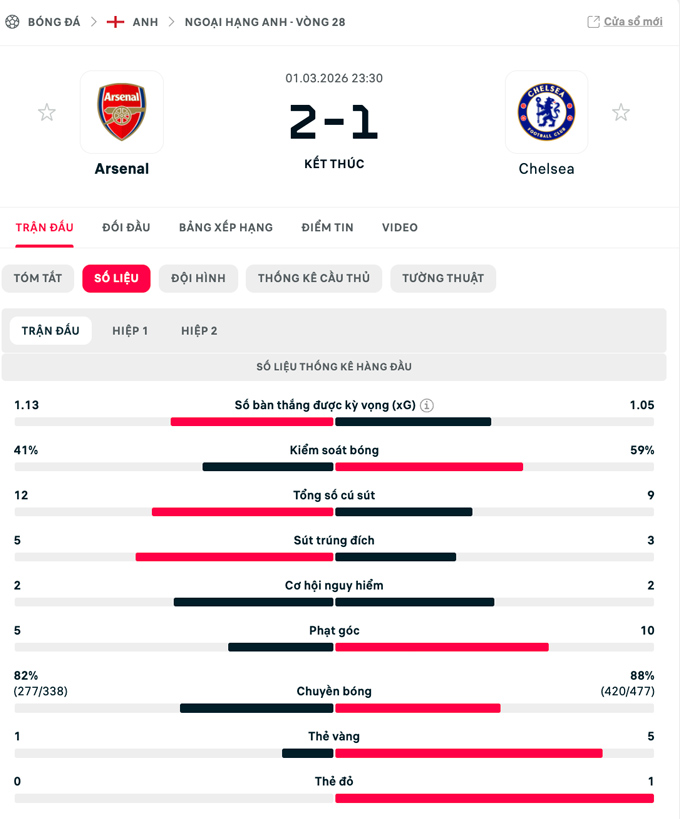Screen dimensions: 680x819
Task: Favorite Arsenal with the star icon
Action: 47,113
